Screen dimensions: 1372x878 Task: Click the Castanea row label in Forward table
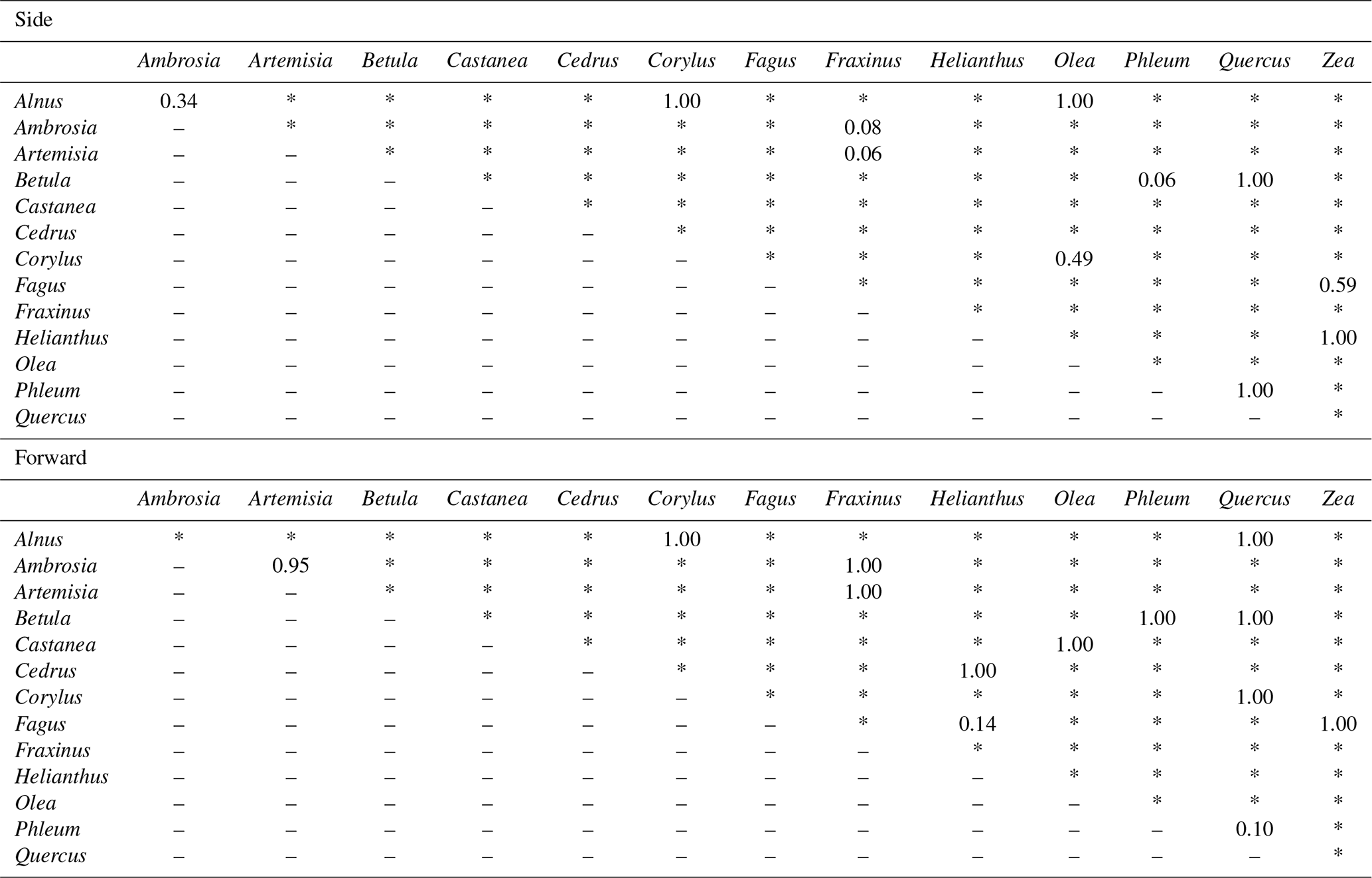(x=55, y=645)
